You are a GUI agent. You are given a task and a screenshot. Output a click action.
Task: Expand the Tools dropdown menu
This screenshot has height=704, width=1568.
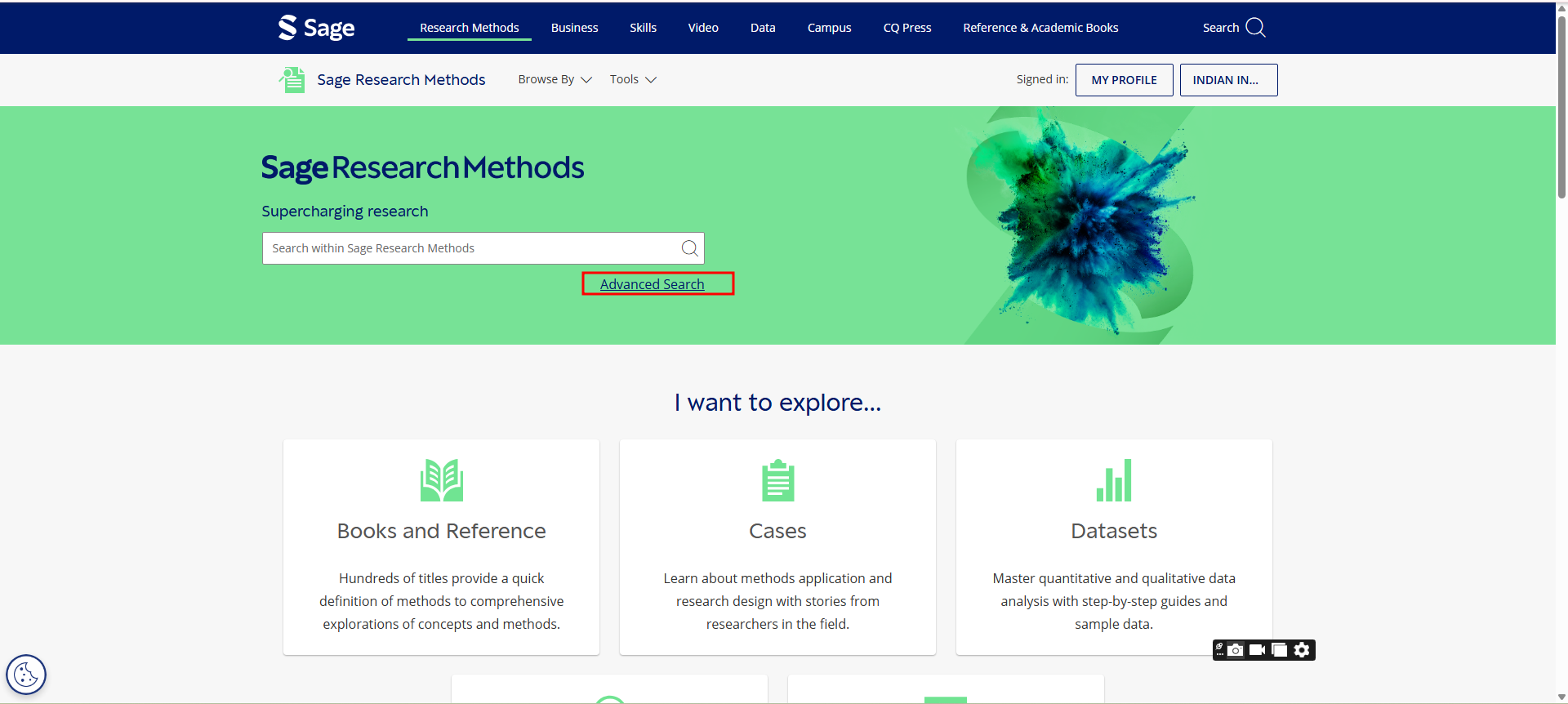(633, 79)
